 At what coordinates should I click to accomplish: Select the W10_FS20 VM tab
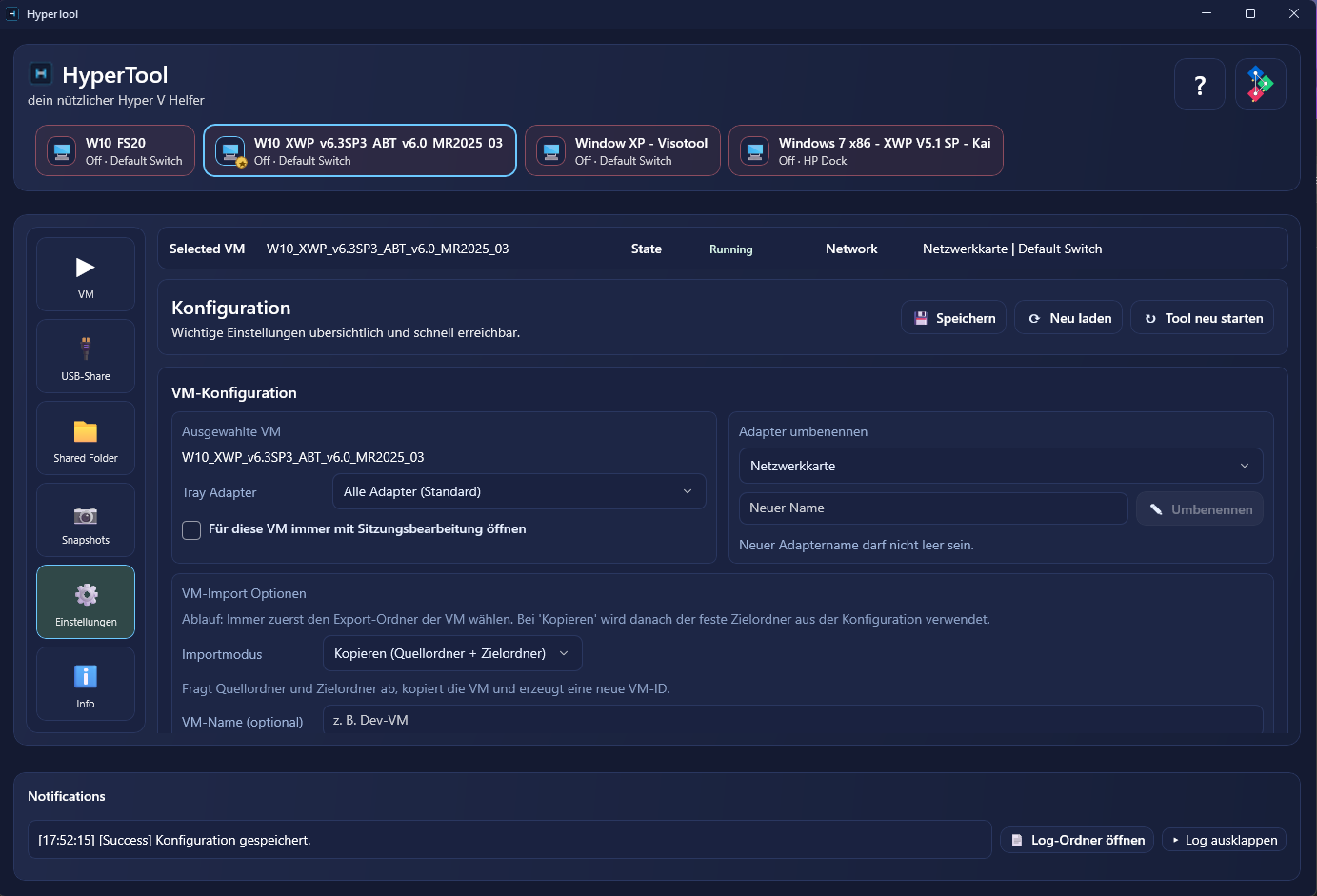coord(115,151)
